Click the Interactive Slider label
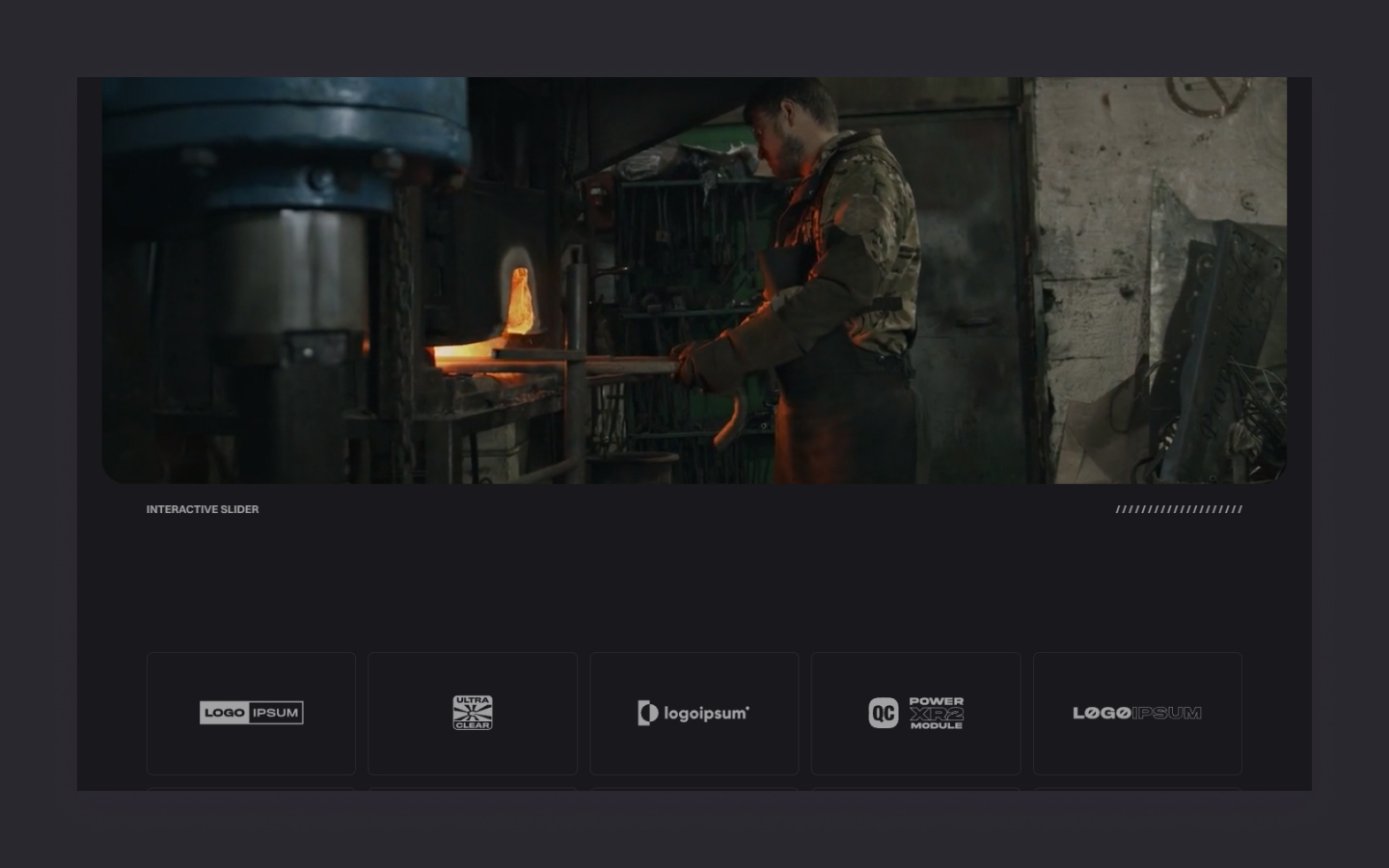1389x868 pixels. (203, 509)
